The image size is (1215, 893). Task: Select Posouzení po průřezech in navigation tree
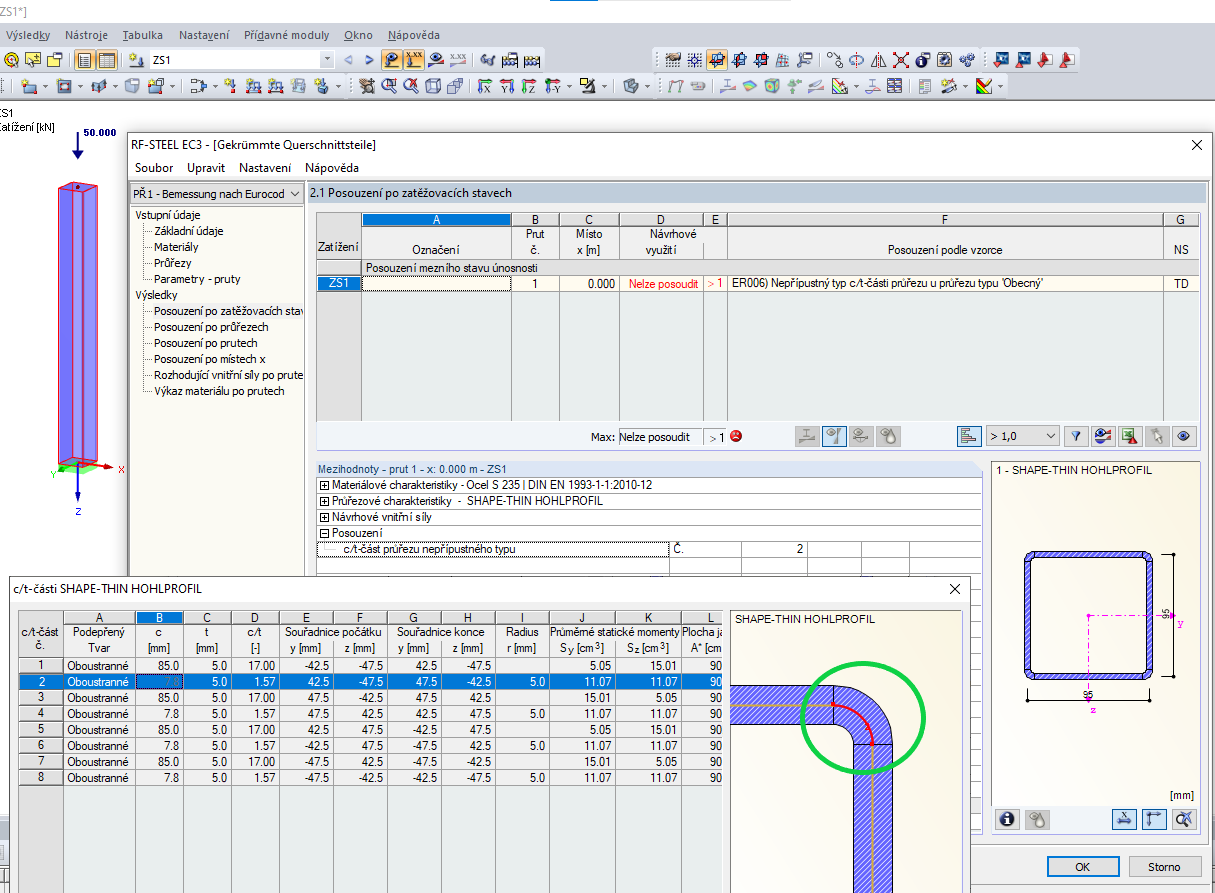pos(210,327)
